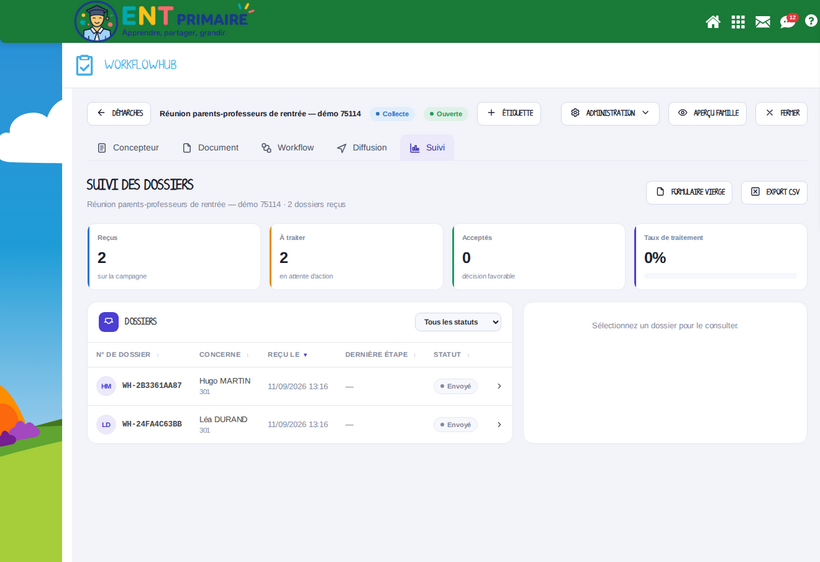Image resolution: width=820 pixels, height=562 pixels.
Task: Go to ENT home via house icon
Action: [x=713, y=22]
